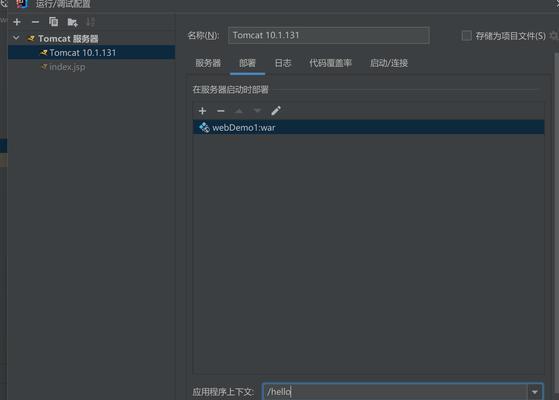Open the 应用程序上下文 dropdown arrow
Screen dimensions: 559x400
(535, 392)
